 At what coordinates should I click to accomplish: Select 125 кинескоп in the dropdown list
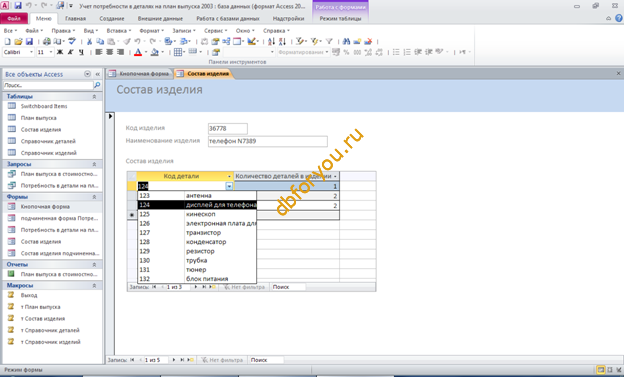[197, 214]
